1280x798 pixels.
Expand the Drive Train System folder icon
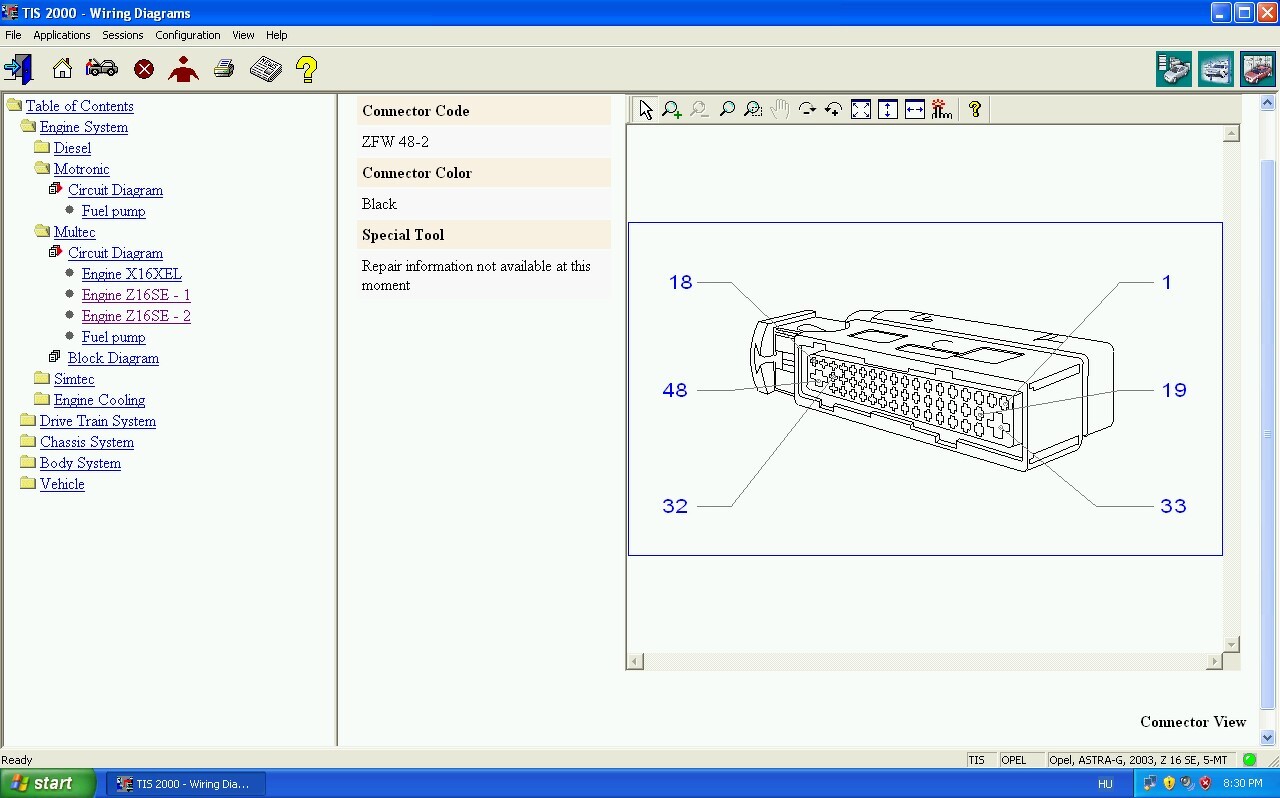28,420
